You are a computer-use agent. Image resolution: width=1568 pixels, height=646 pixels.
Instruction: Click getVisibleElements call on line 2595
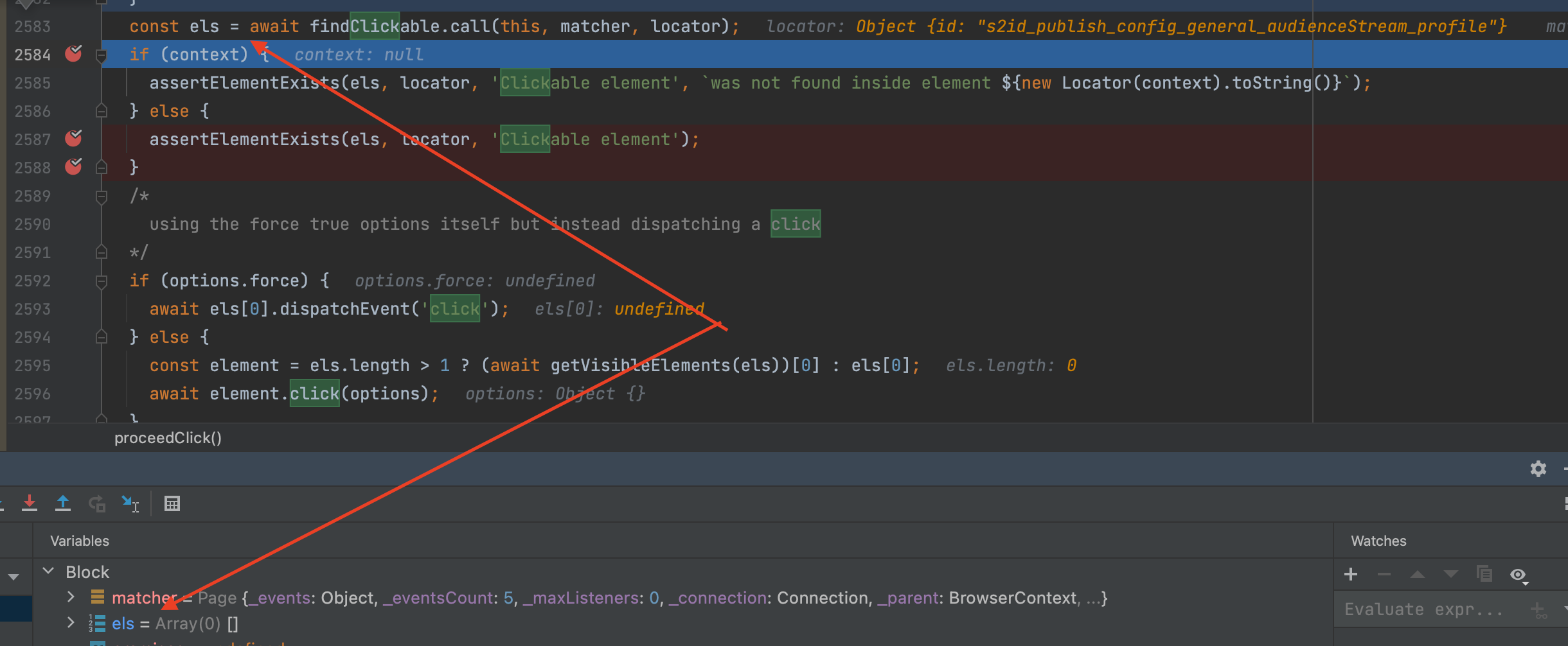pyautogui.click(x=641, y=365)
